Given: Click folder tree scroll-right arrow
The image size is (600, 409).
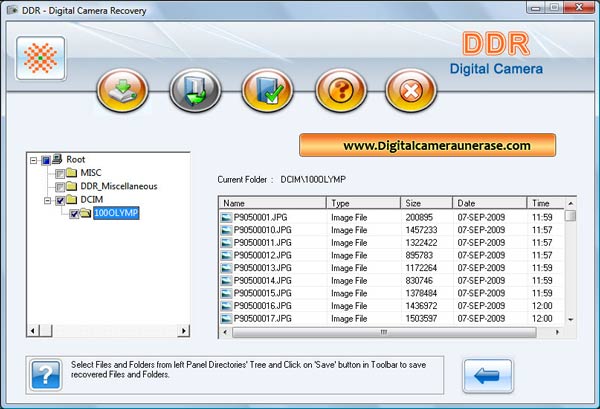Looking at the screenshot, I should [x=184, y=331].
